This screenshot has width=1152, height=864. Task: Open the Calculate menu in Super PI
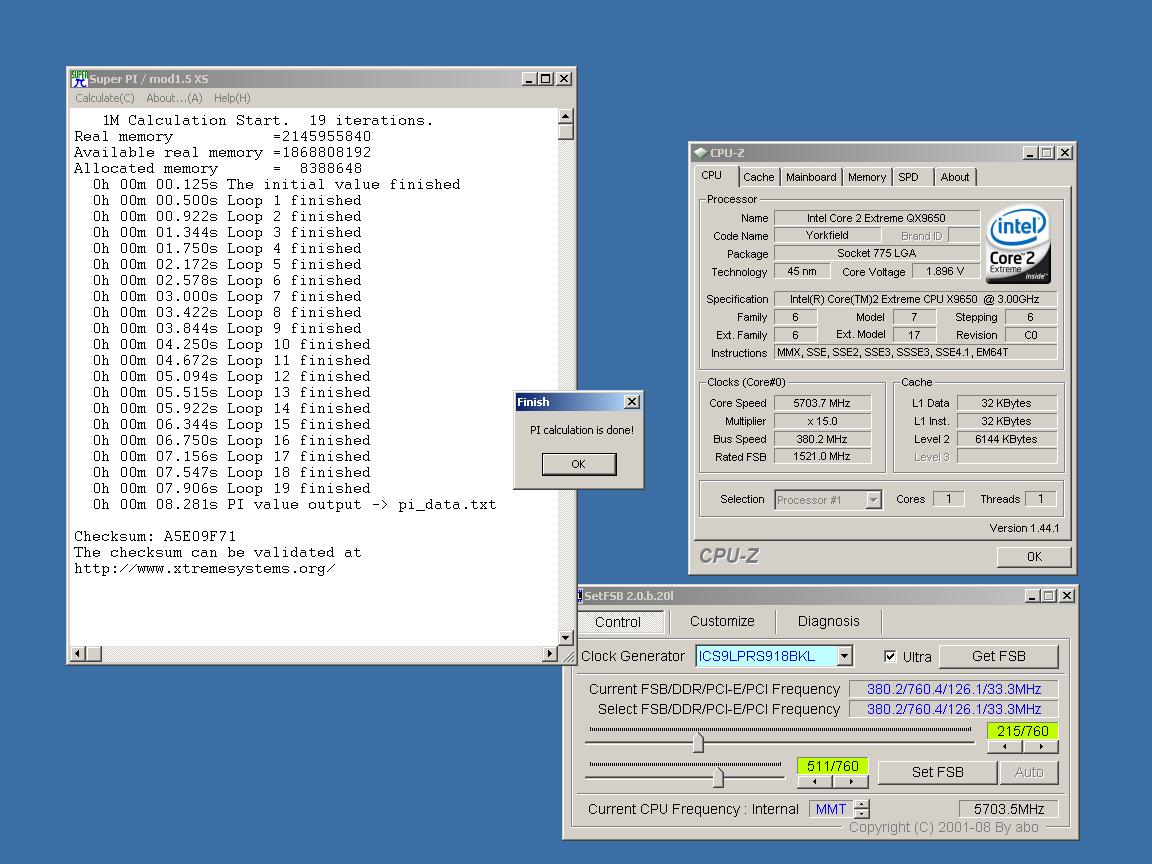click(104, 98)
